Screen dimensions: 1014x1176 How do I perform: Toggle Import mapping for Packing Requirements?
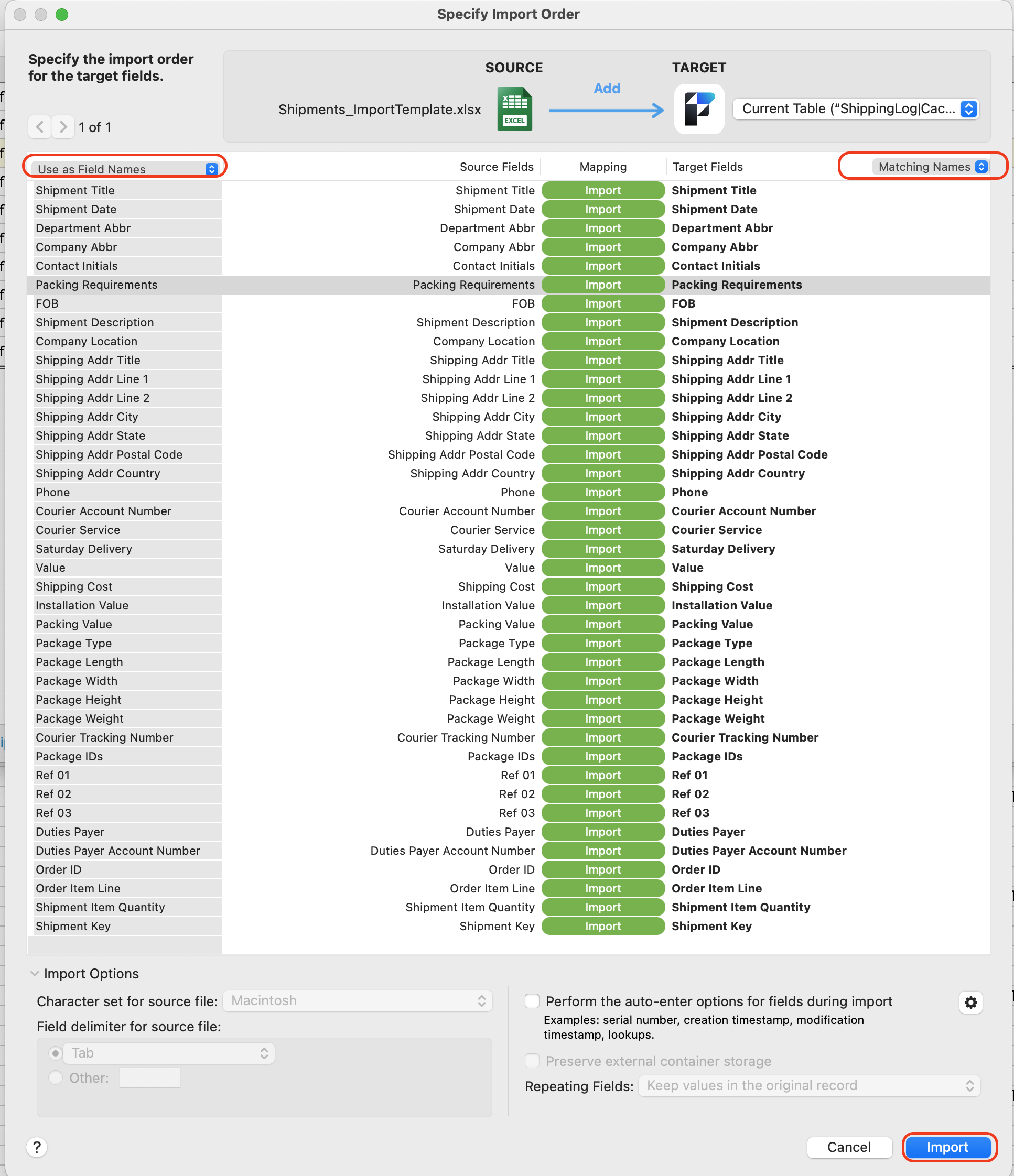point(602,285)
